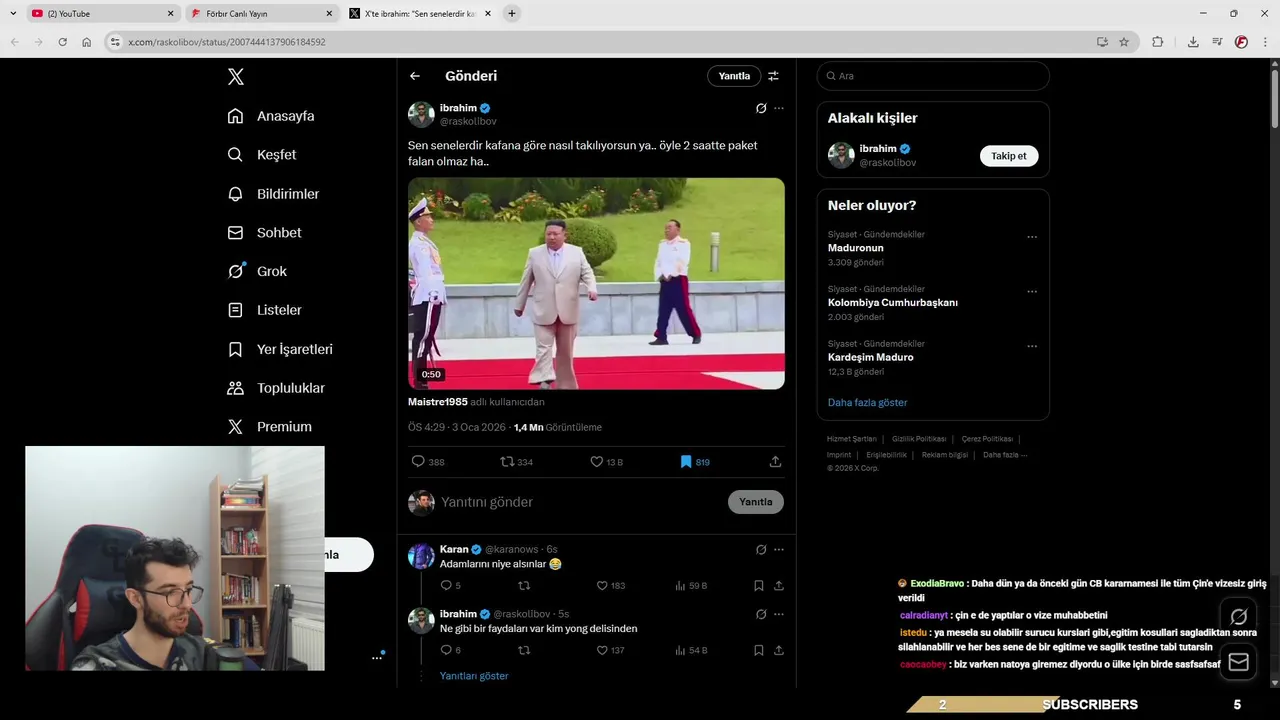This screenshot has width=1280, height=720.
Task: Click the Ara search field
Action: pos(933,76)
